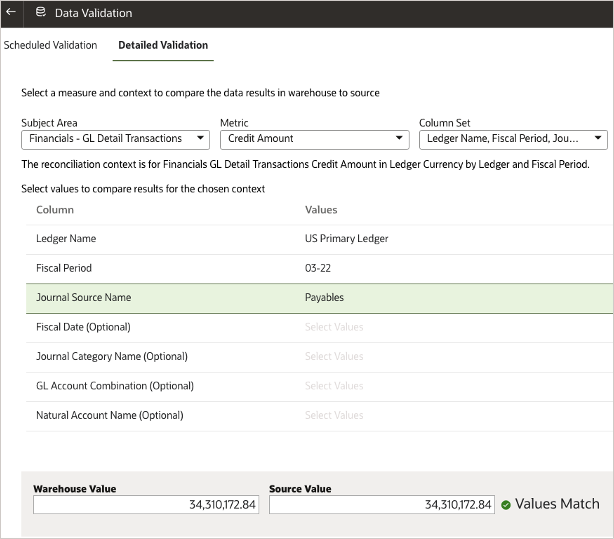Viewport: 614px width, 539px height.
Task: Select values for GL Account Combination
Action: [x=334, y=386]
